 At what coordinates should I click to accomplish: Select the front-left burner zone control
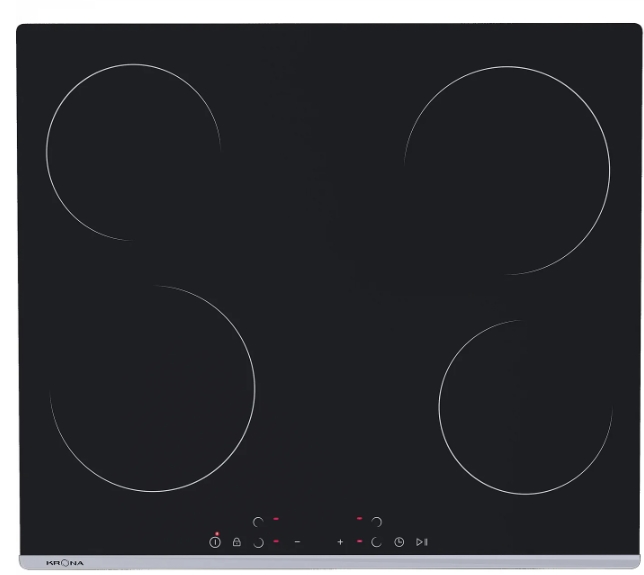tap(257, 542)
